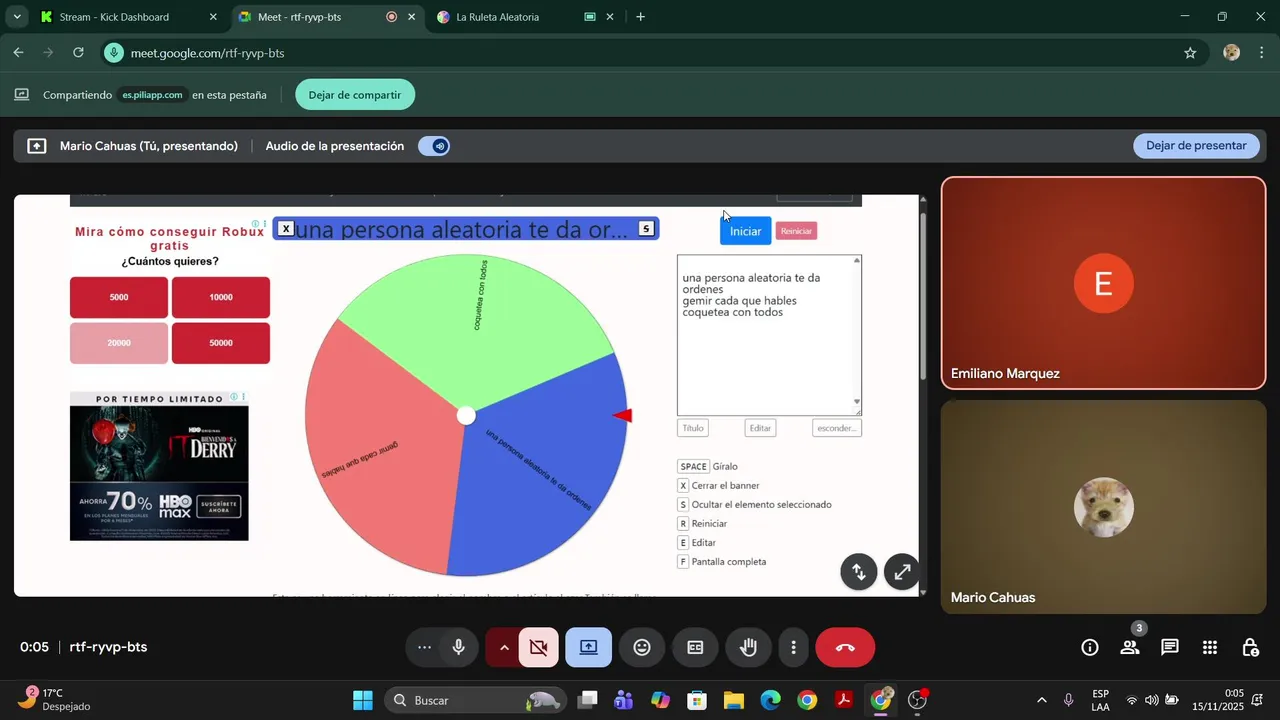Toggle presentation audio switch
The height and width of the screenshot is (720, 1280).
click(x=435, y=146)
